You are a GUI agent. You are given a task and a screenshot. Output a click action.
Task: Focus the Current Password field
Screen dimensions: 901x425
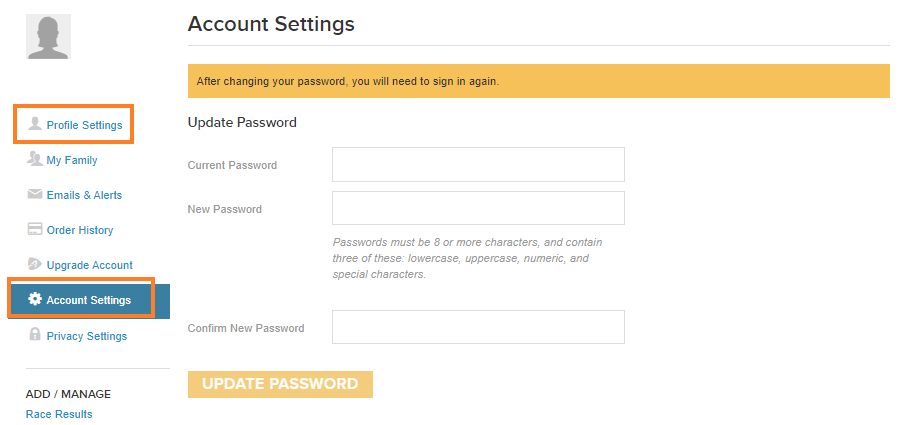click(478, 164)
